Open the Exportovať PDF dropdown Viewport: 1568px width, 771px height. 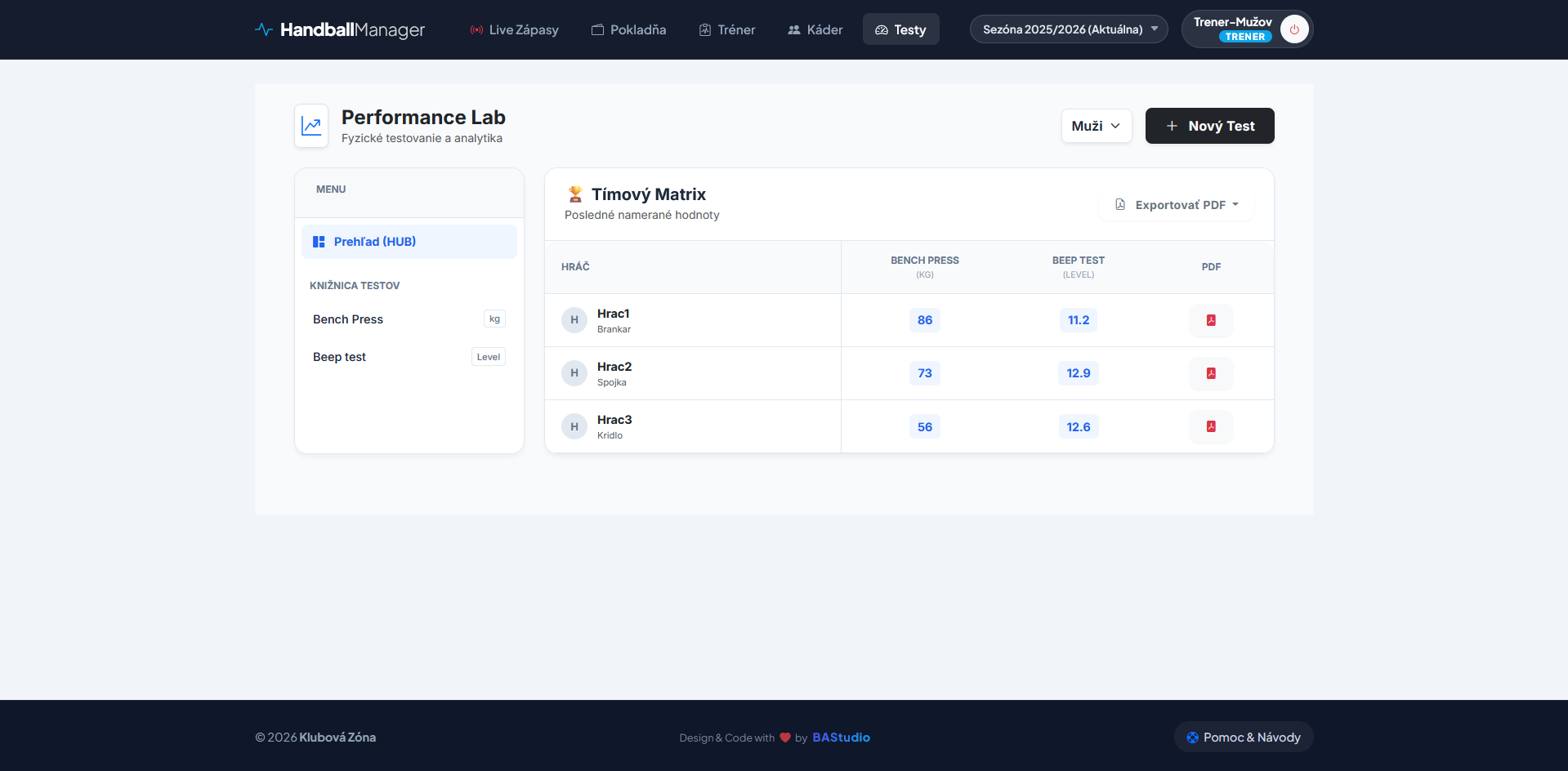1177,205
